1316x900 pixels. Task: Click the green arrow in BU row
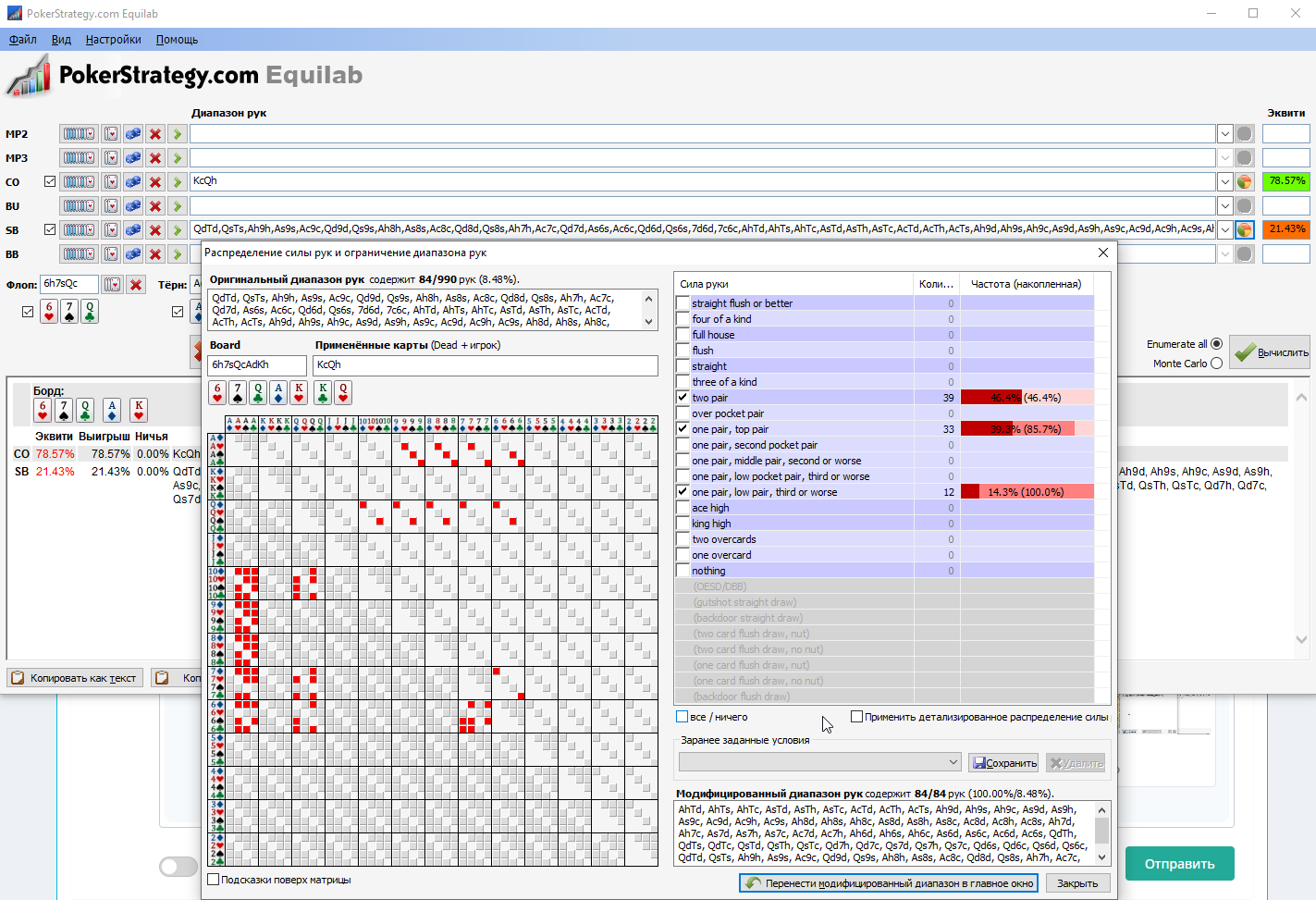coord(178,206)
